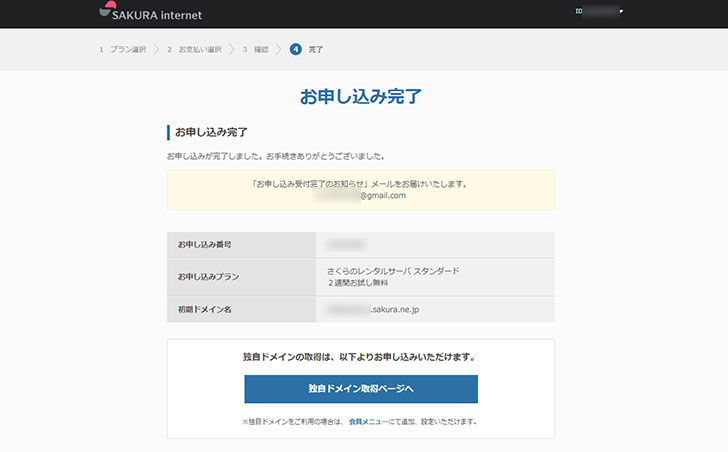Select step 2 お支払い選択 in the progress bar

point(195,49)
